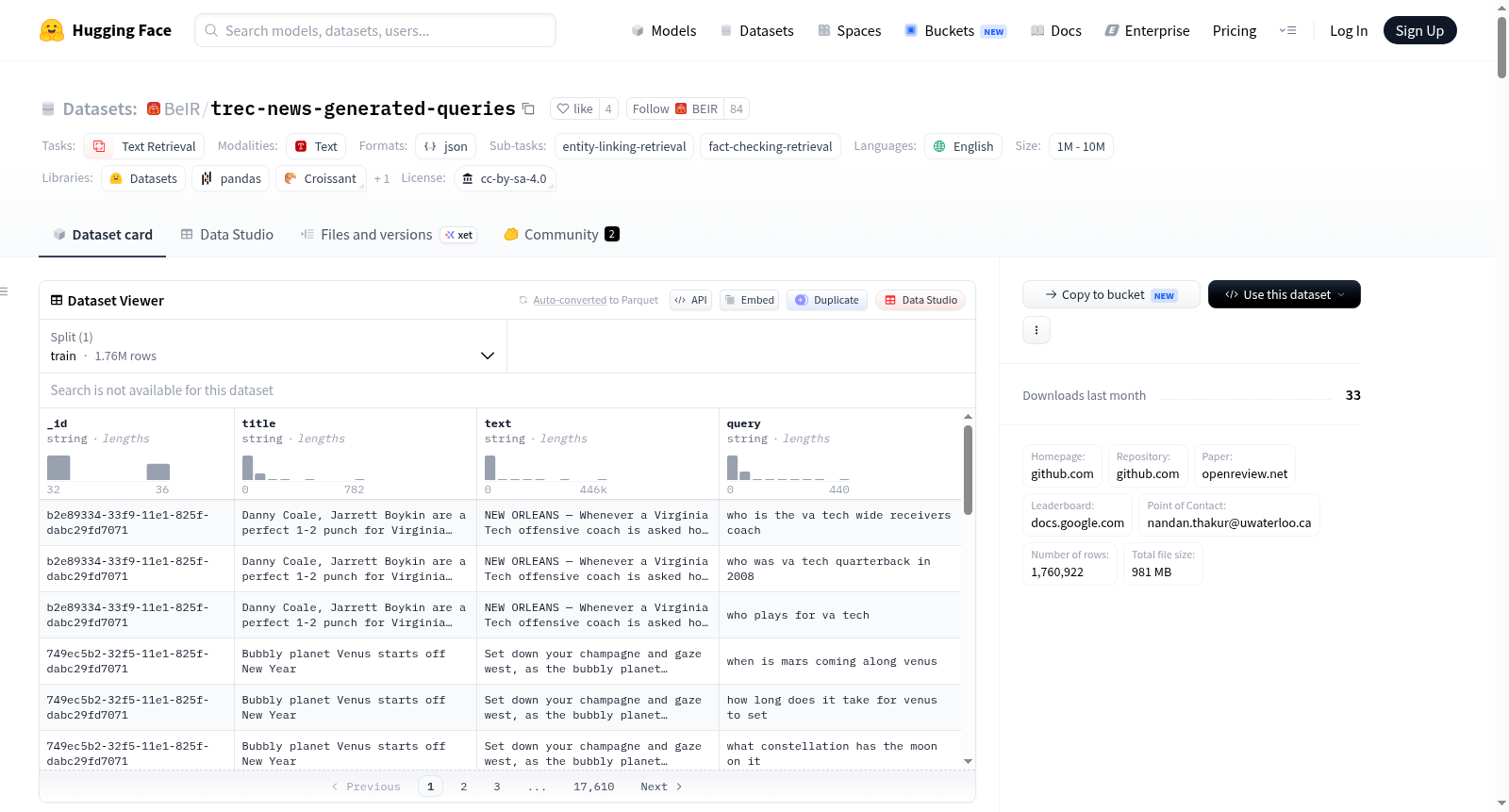
Task: Open the three-dot more options button
Action: [x=1036, y=330]
